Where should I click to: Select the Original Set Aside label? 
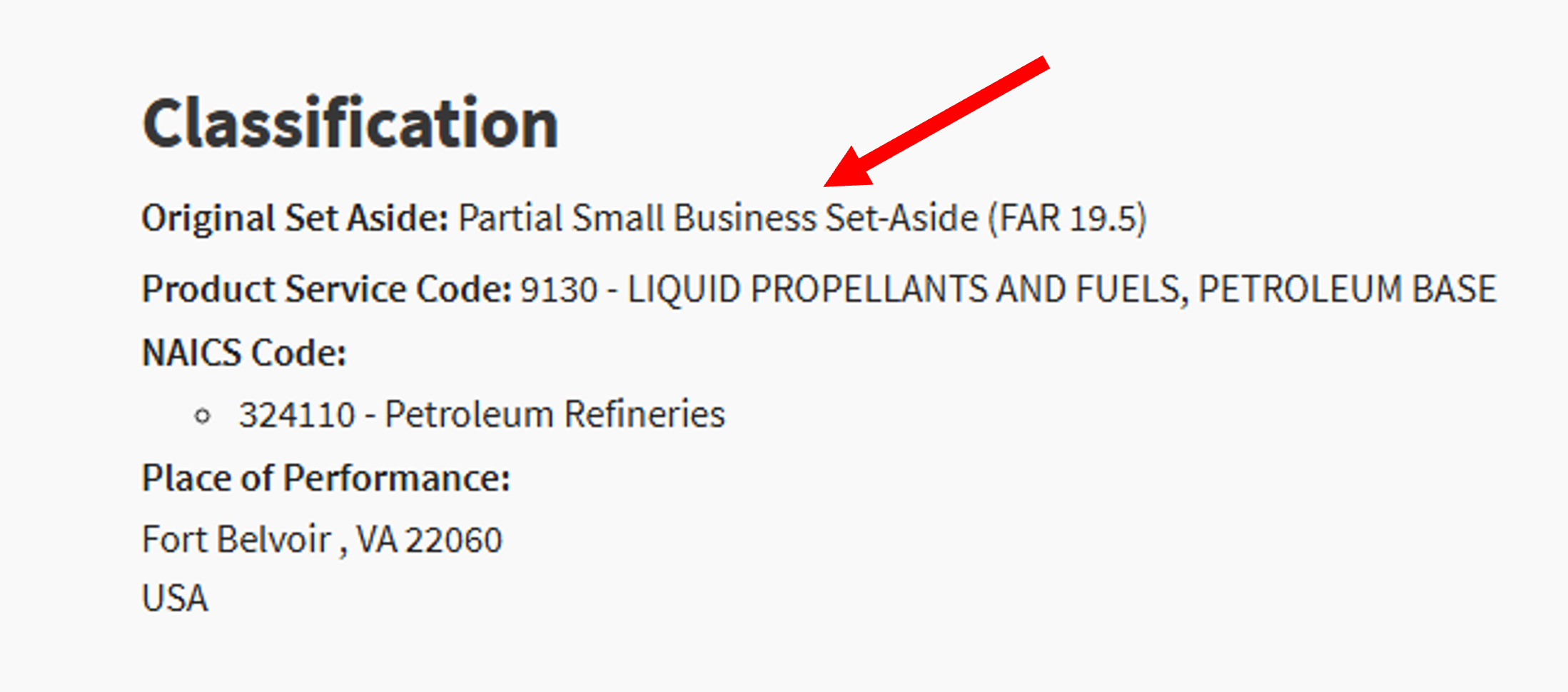295,218
